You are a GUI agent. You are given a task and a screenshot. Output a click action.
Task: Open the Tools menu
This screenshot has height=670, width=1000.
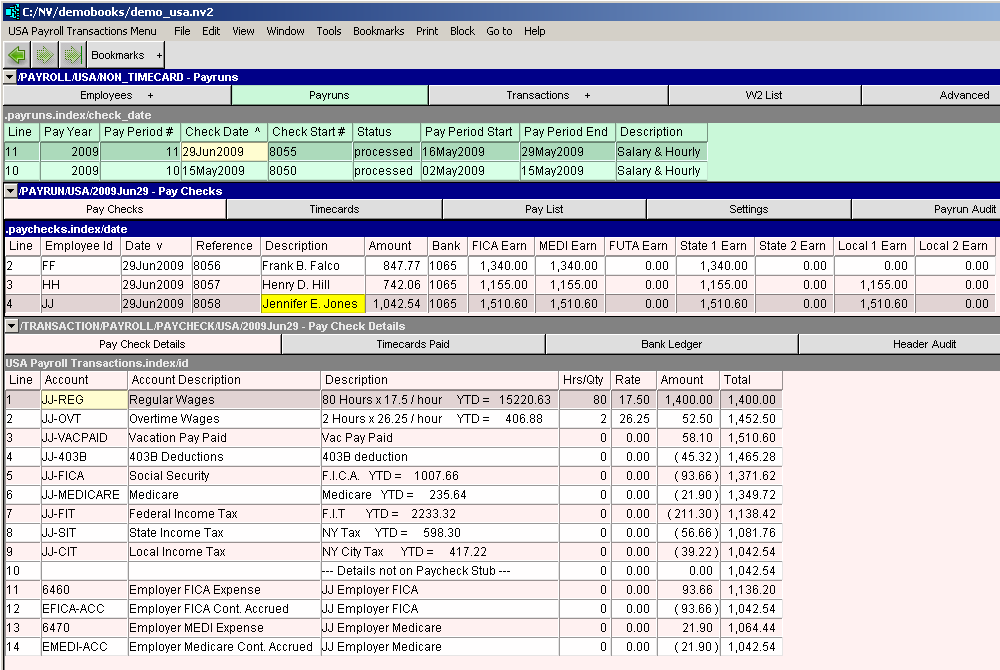[329, 31]
